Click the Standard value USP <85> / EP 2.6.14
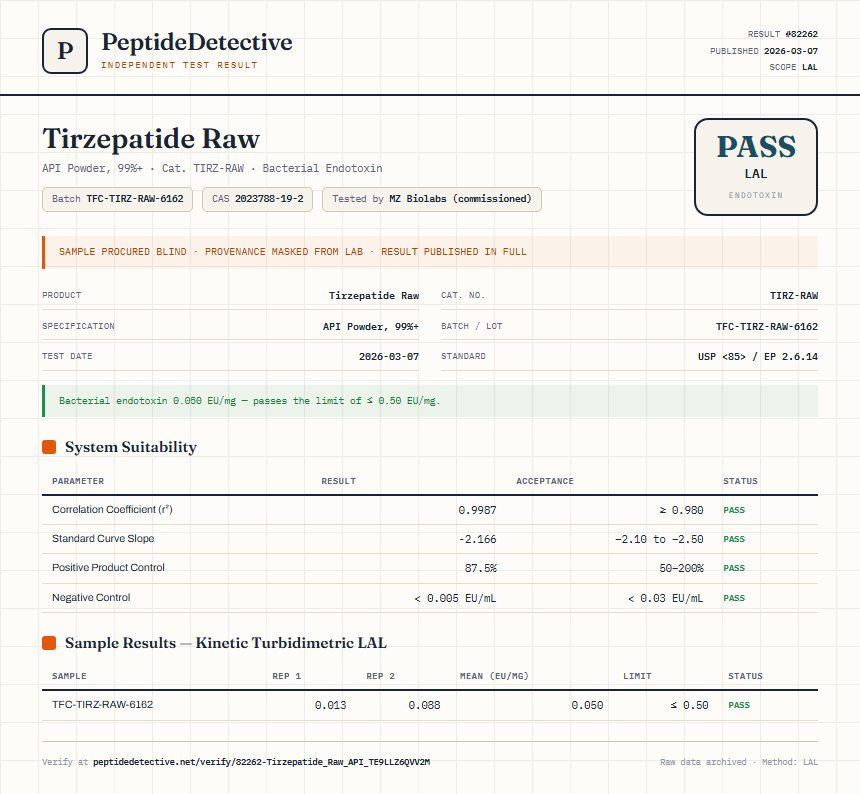The image size is (860, 794). click(757, 356)
